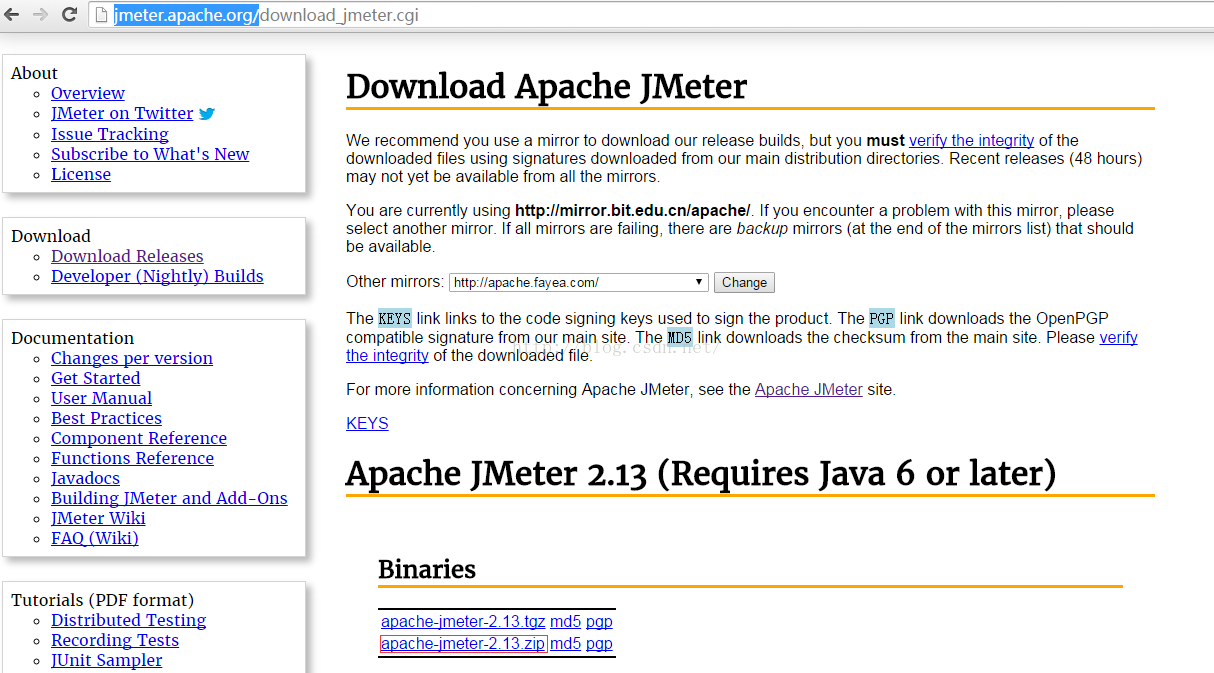Click the highlighted KEYS code word

click(x=395, y=319)
